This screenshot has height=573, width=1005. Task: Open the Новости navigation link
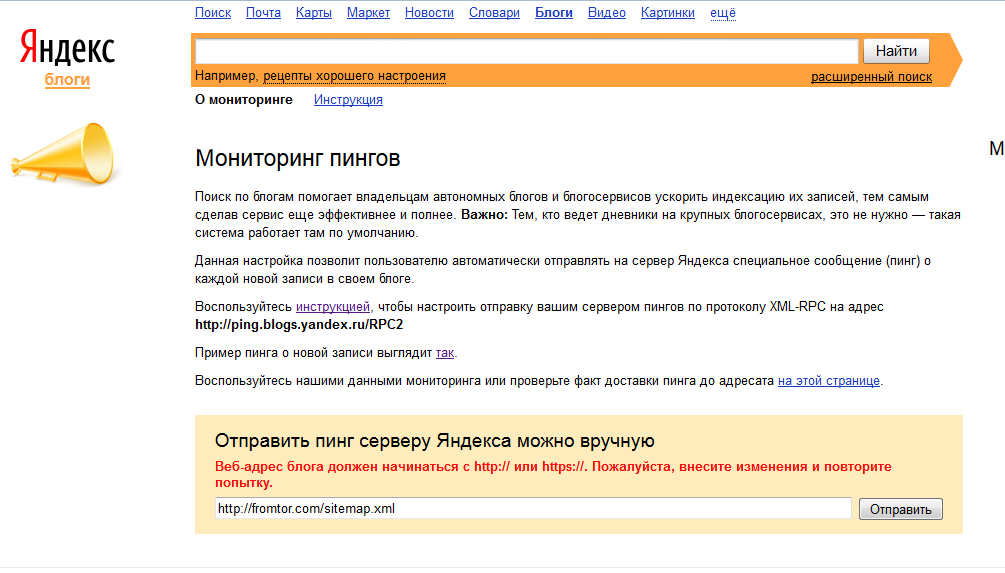429,13
